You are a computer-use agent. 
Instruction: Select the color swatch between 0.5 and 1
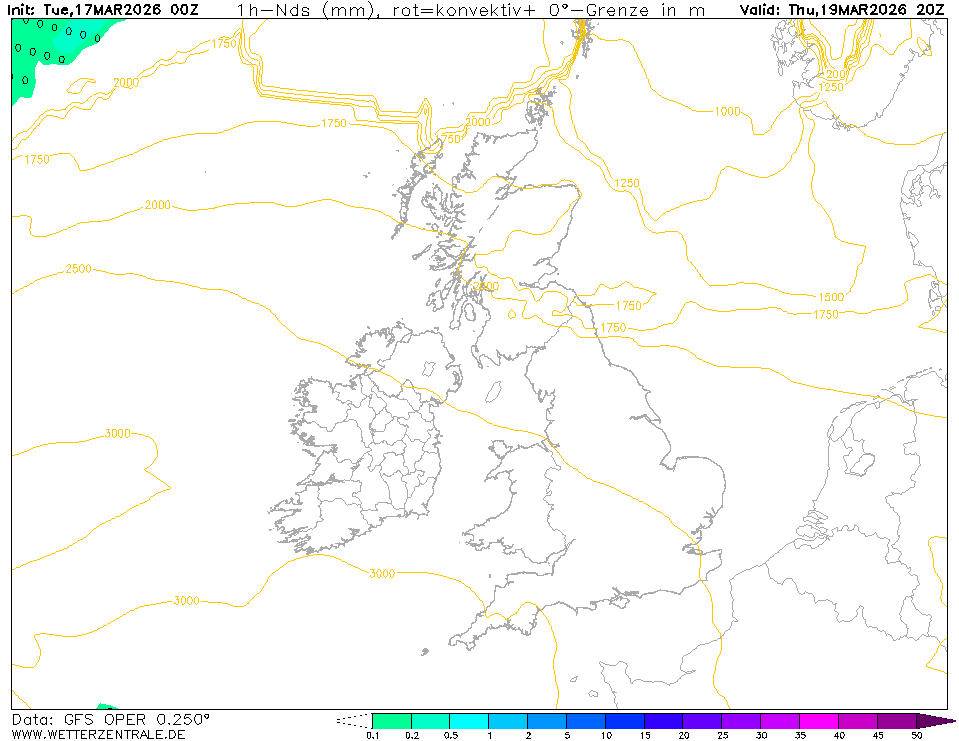click(x=469, y=720)
